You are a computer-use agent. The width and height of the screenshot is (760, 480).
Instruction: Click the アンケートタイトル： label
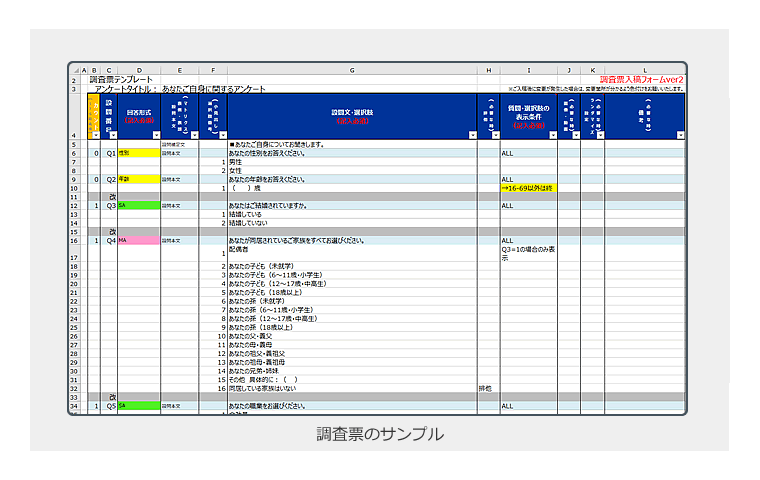(x=126, y=89)
